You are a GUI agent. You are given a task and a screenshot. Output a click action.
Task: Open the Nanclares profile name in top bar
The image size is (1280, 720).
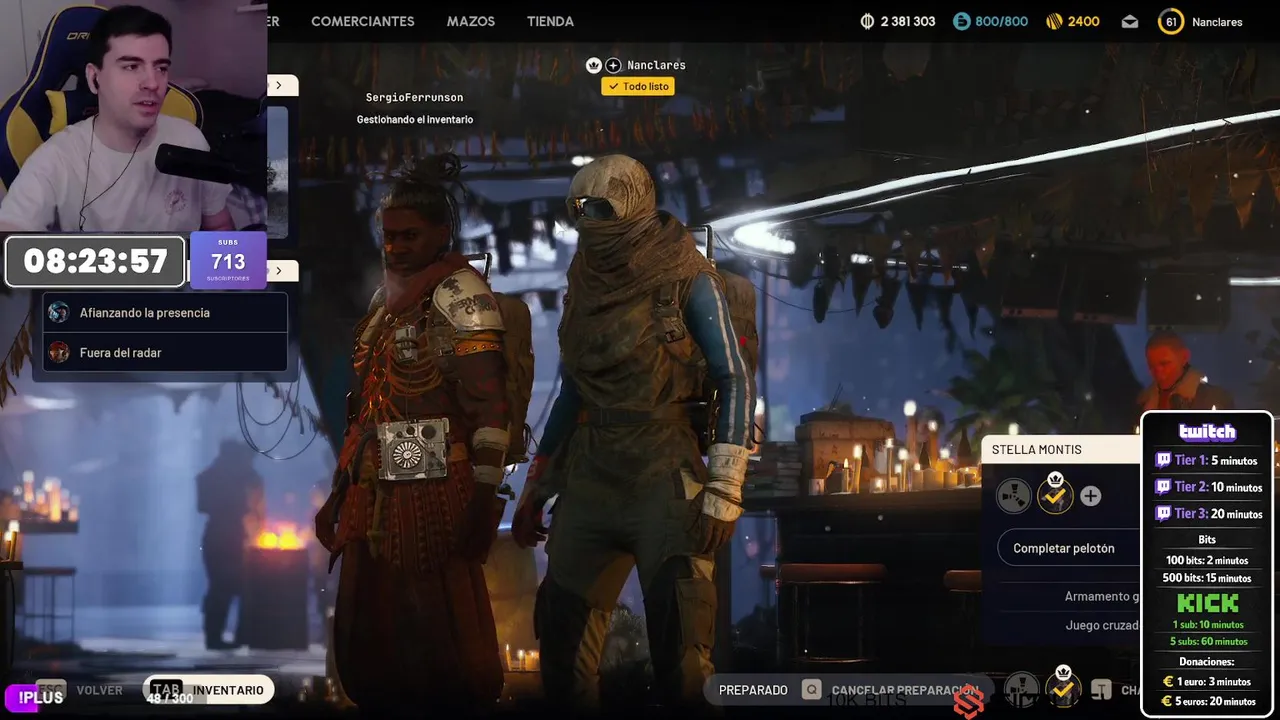tap(1217, 22)
